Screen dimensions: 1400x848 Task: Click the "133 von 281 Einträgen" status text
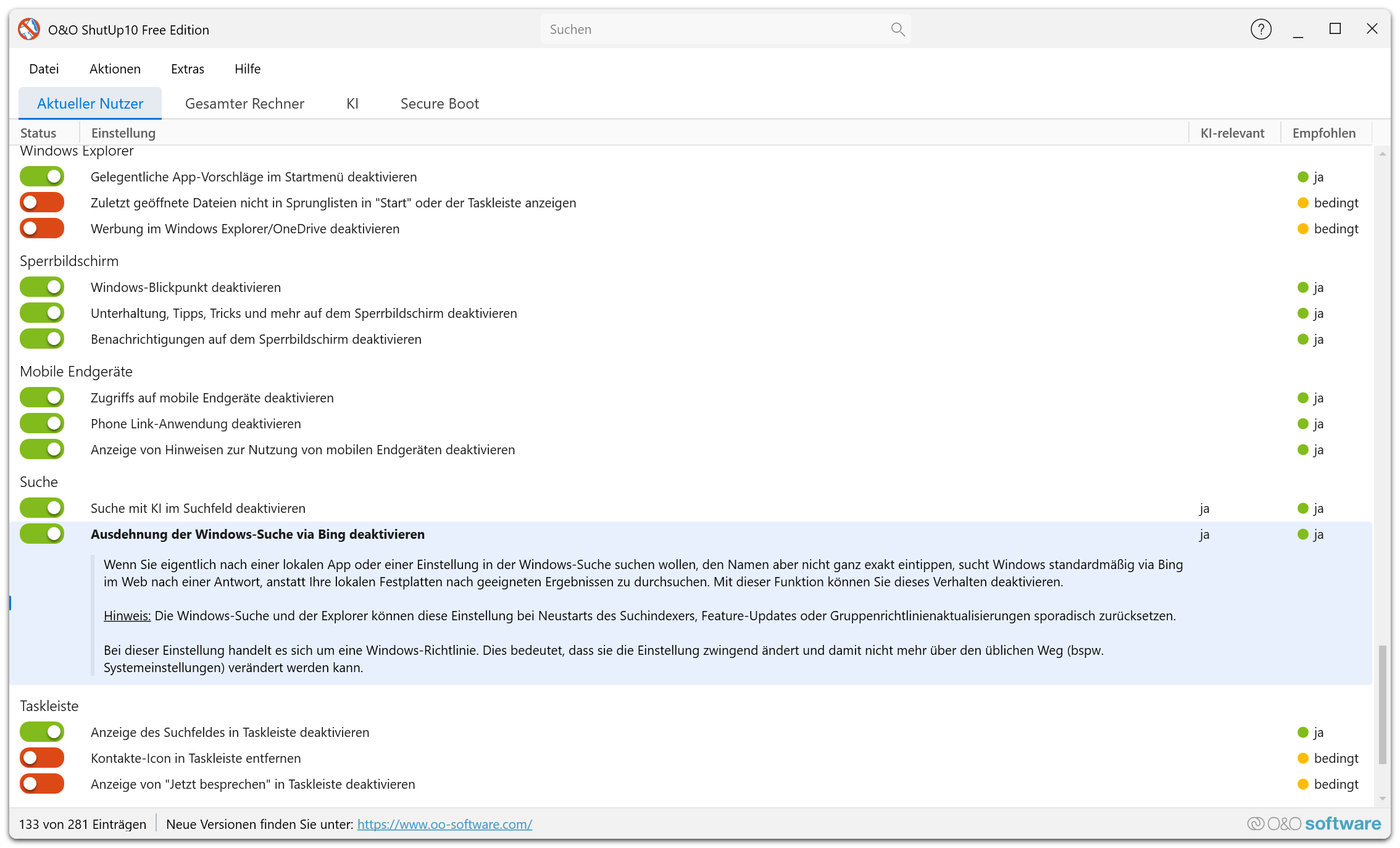click(x=83, y=825)
